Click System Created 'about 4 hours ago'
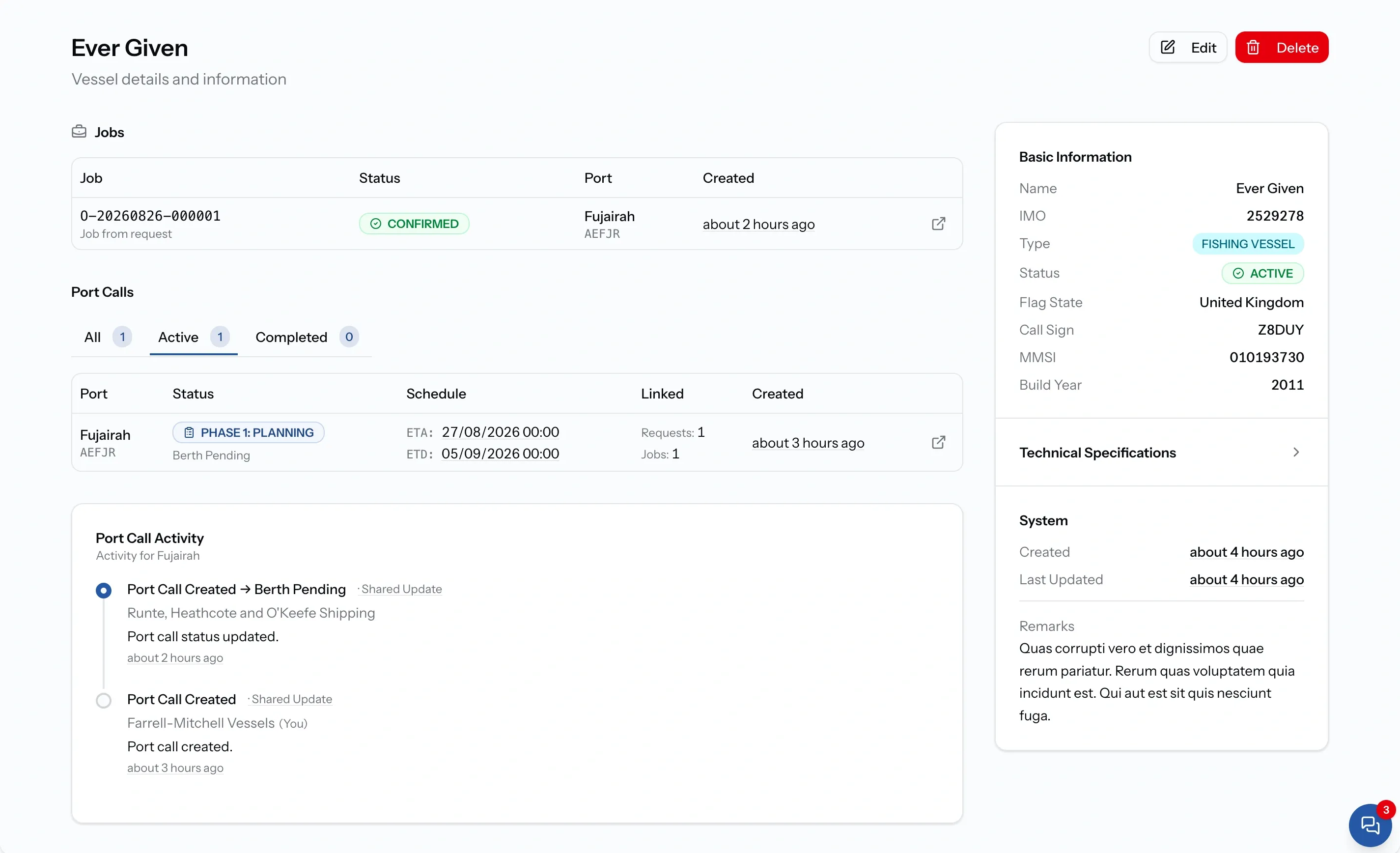 coord(1247,552)
